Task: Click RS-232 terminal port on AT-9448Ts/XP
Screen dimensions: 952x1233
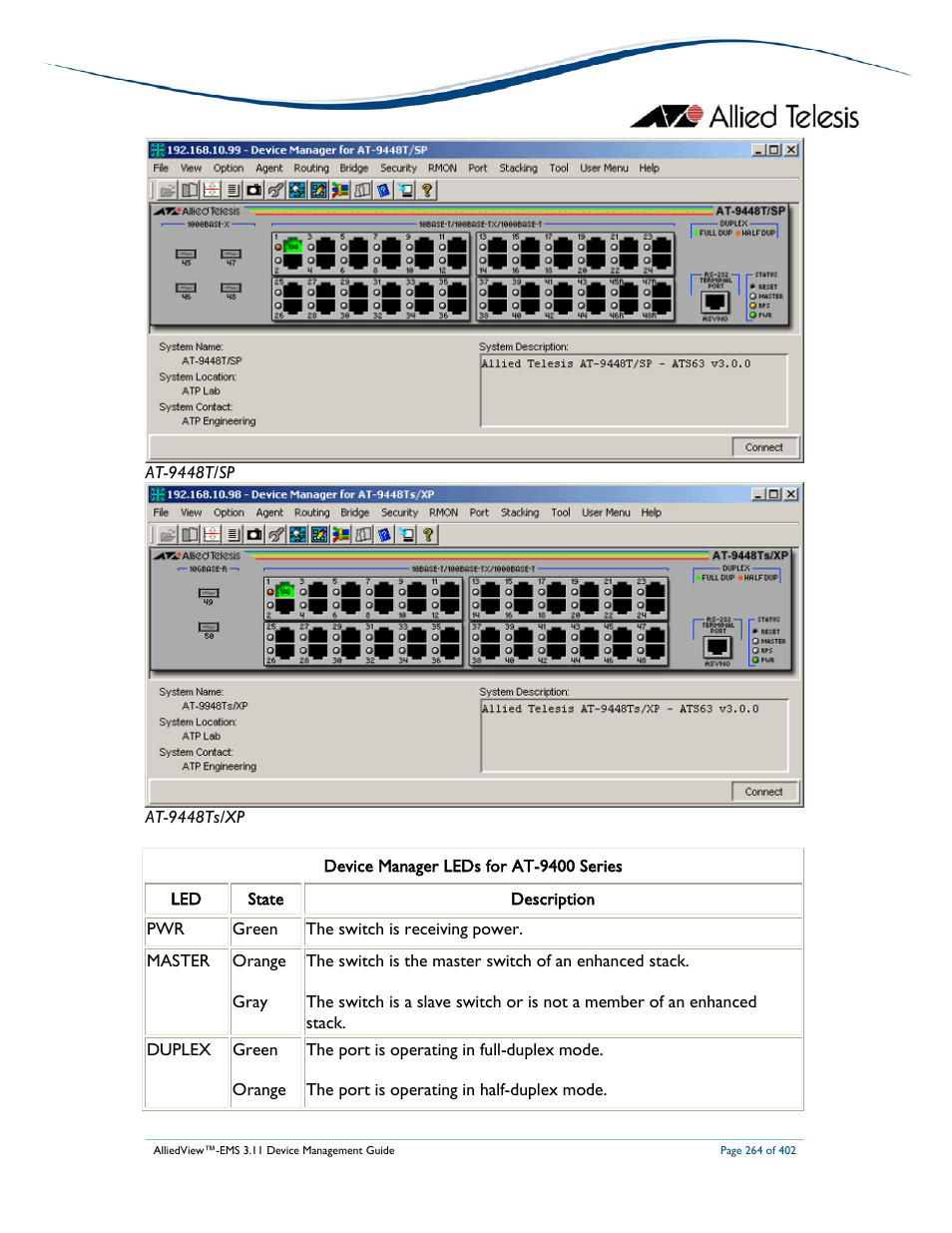Action: coord(717,647)
